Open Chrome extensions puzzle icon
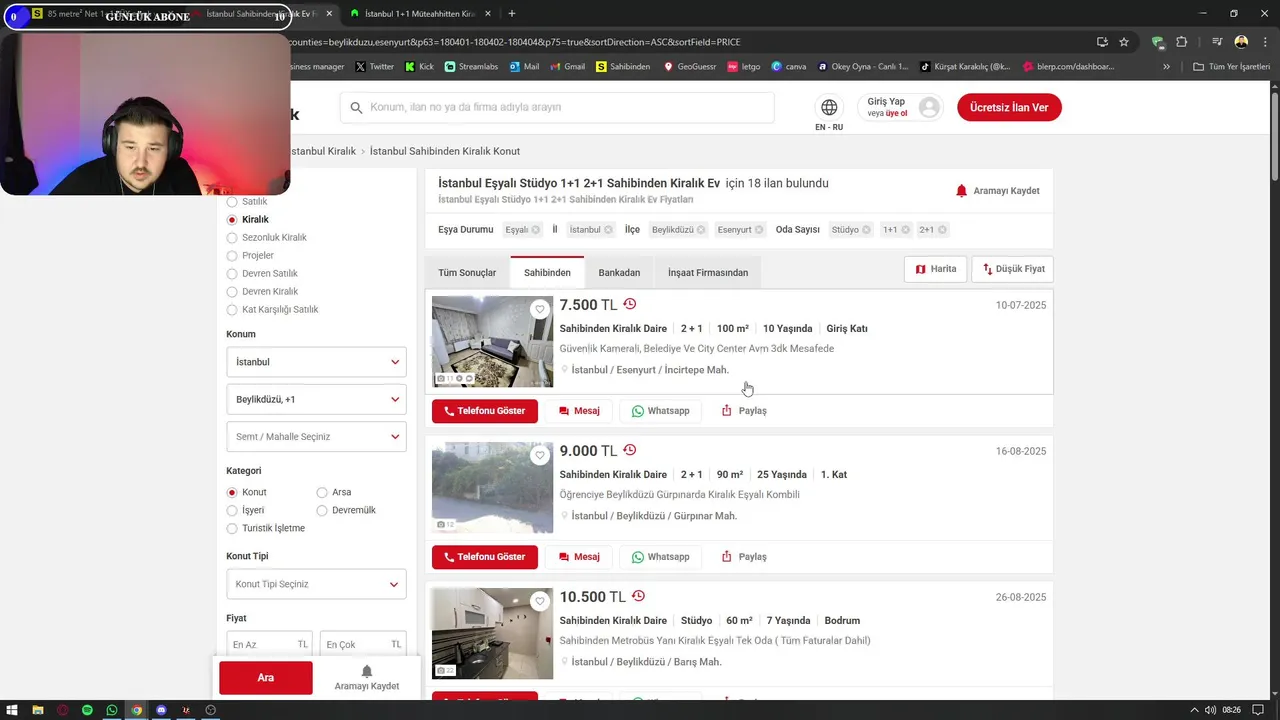The width and height of the screenshot is (1280, 720). click(1181, 42)
